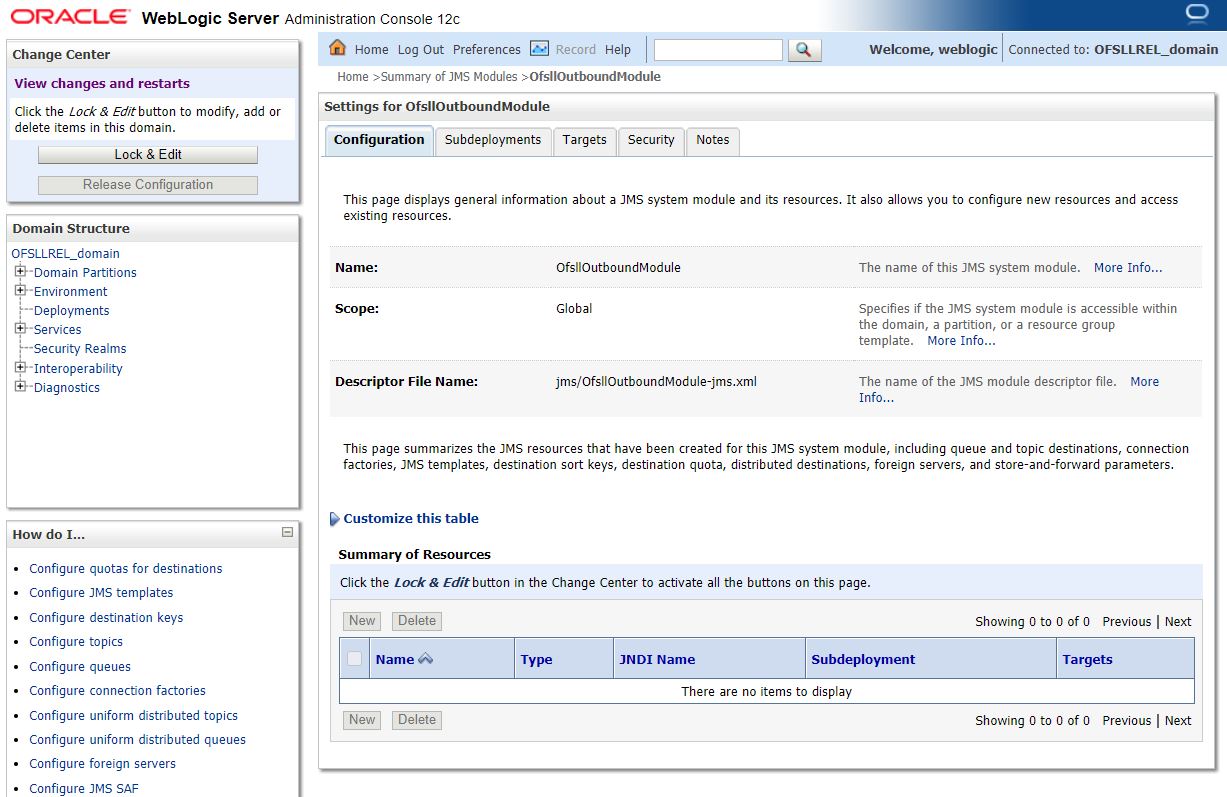This screenshot has height=797, width=1227.
Task: Expand the Diagnostics tree node
Action: (x=20, y=386)
